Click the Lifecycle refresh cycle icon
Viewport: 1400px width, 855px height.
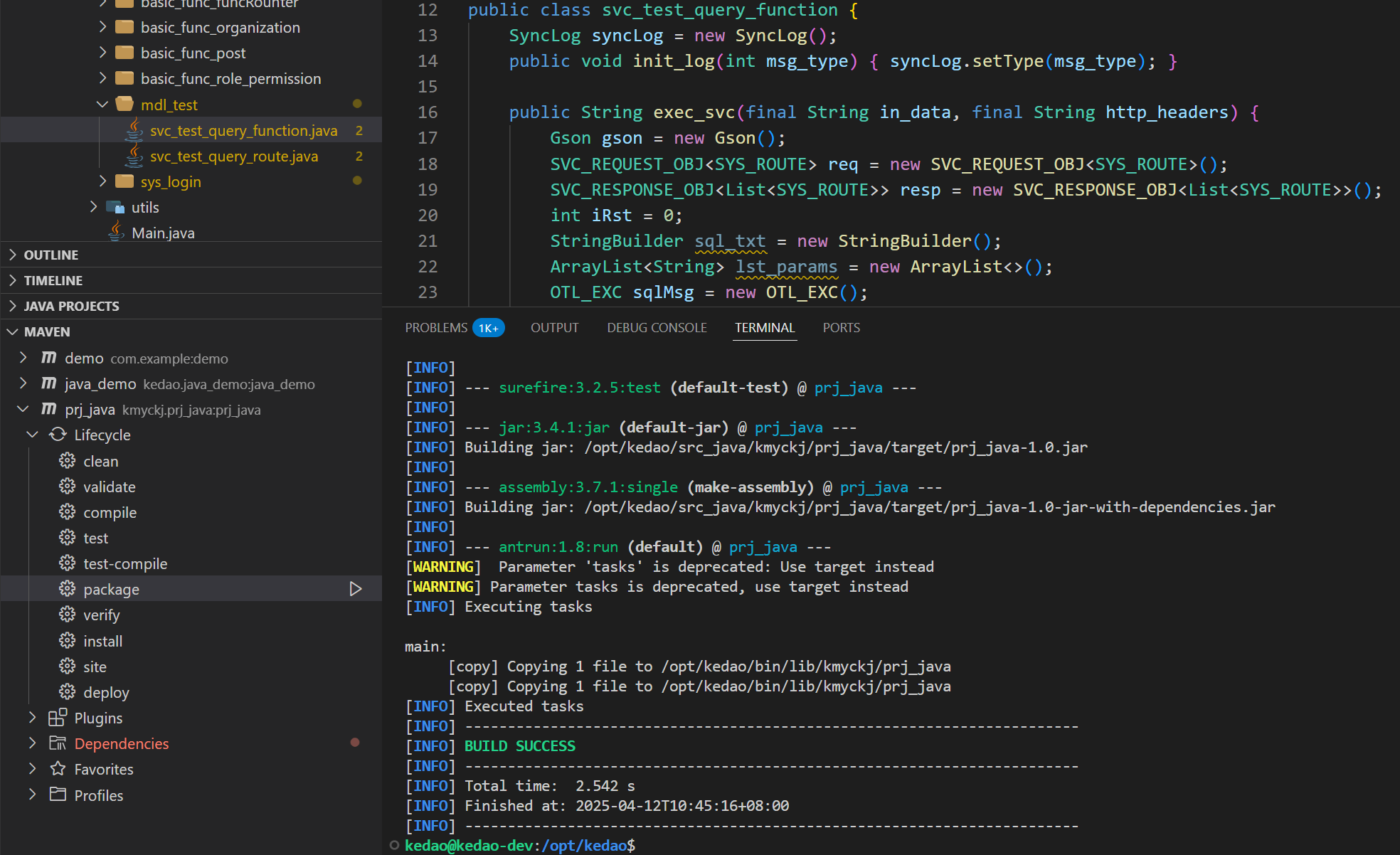[58, 435]
